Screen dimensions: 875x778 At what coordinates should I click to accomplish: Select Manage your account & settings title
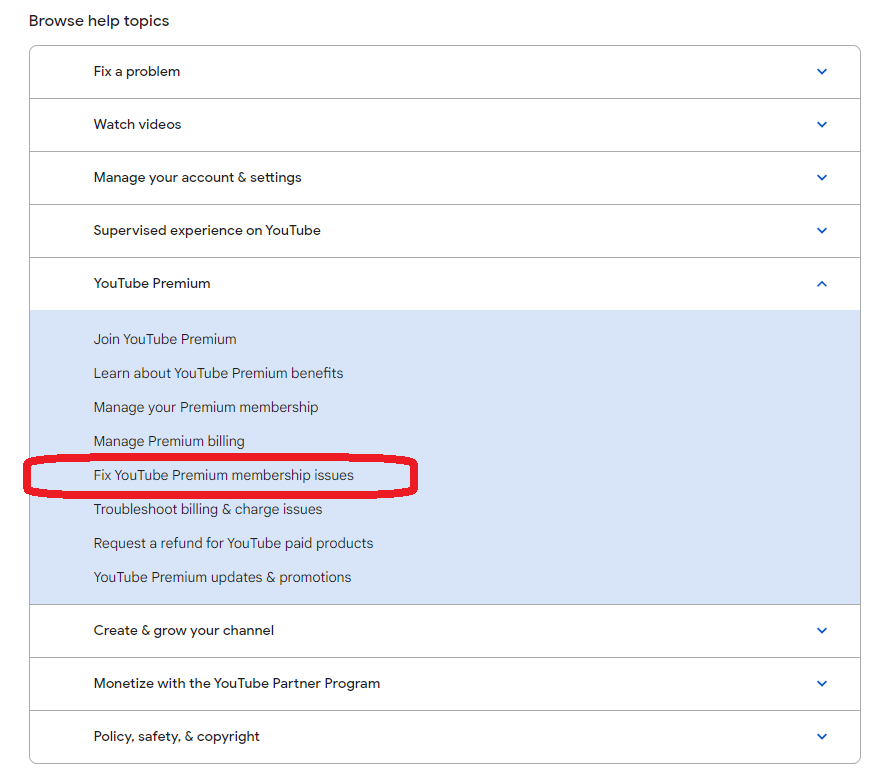click(198, 177)
